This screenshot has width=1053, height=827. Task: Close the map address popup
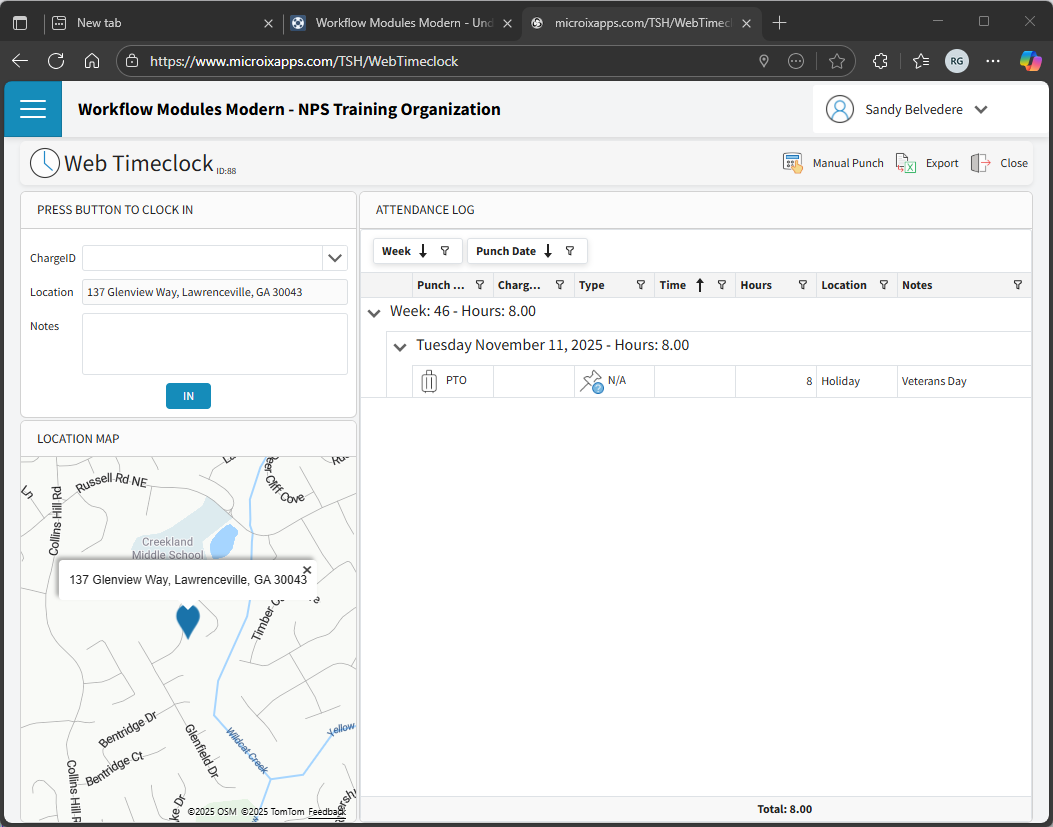(x=307, y=570)
